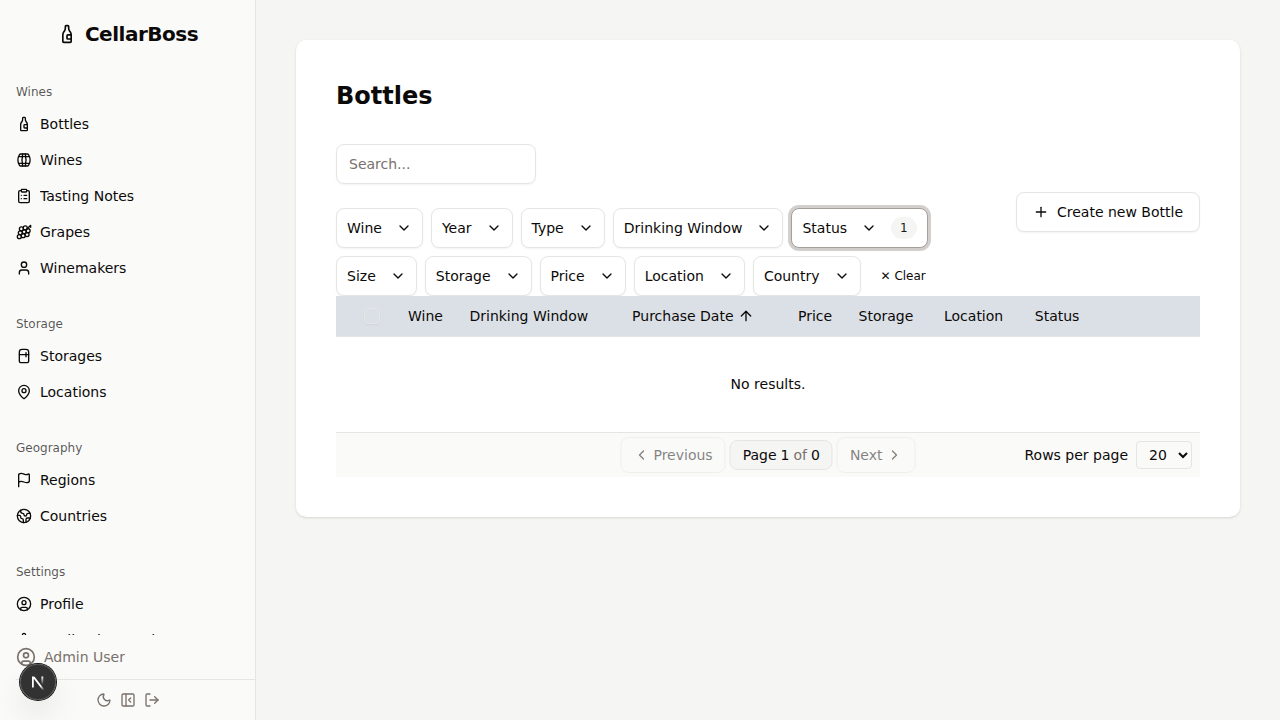Click the Tasting Notes clipboard icon
Screen dimensions: 1280x720
tap(24, 196)
